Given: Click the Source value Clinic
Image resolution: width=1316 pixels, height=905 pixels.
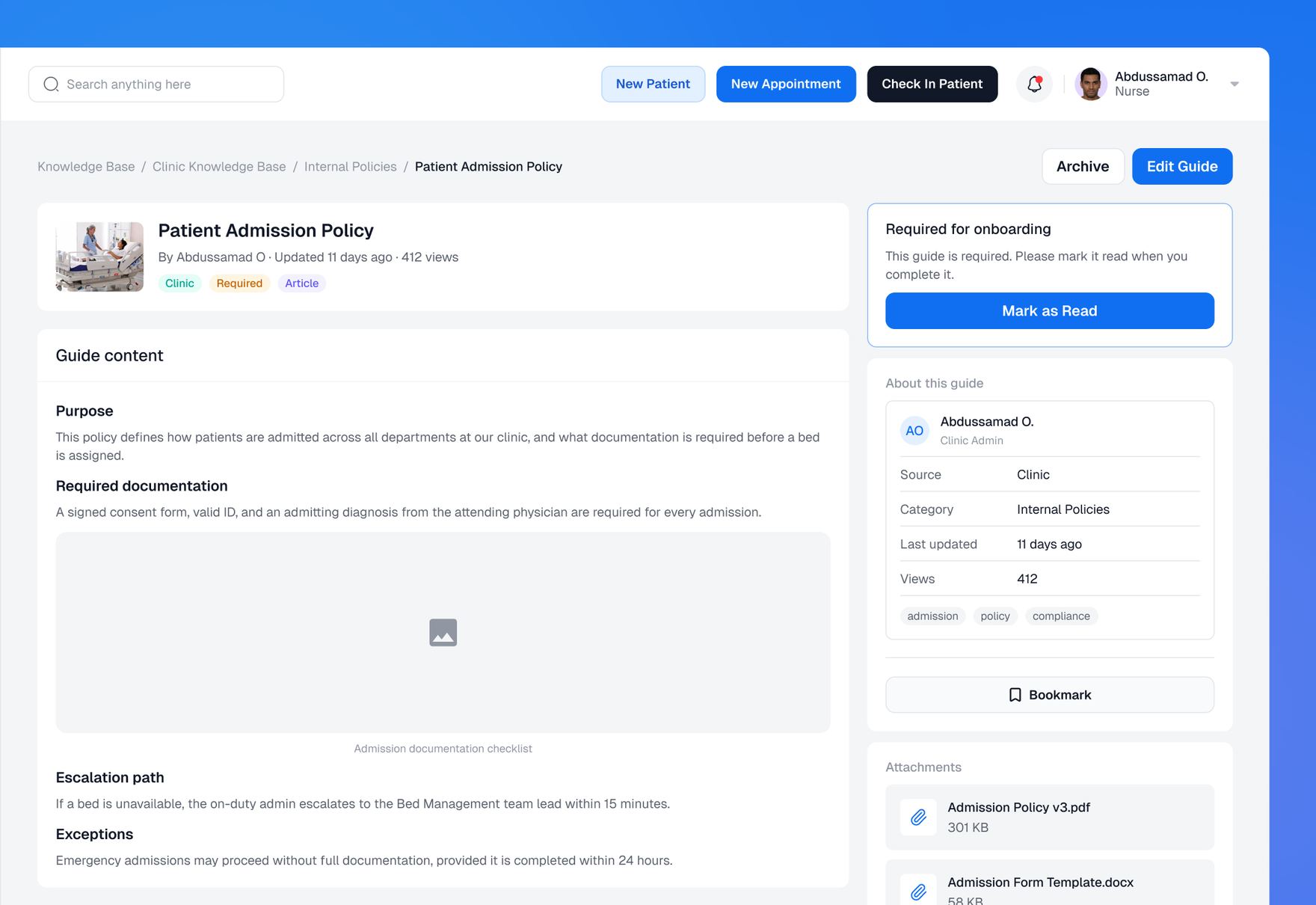Looking at the screenshot, I should [x=1033, y=475].
